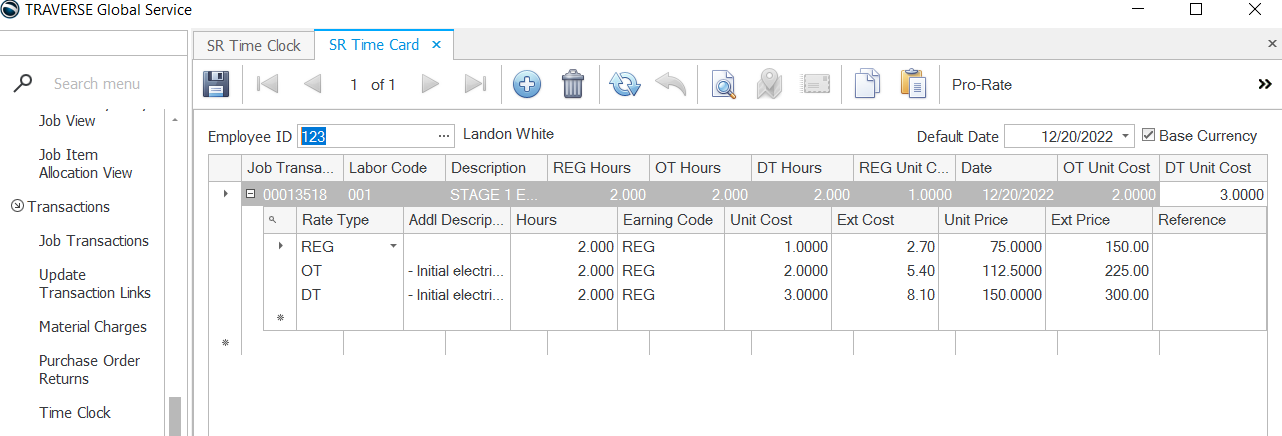This screenshot has height=436, width=1282.
Task: Open Employee ID lookup ellipsis
Action: click(x=445, y=135)
